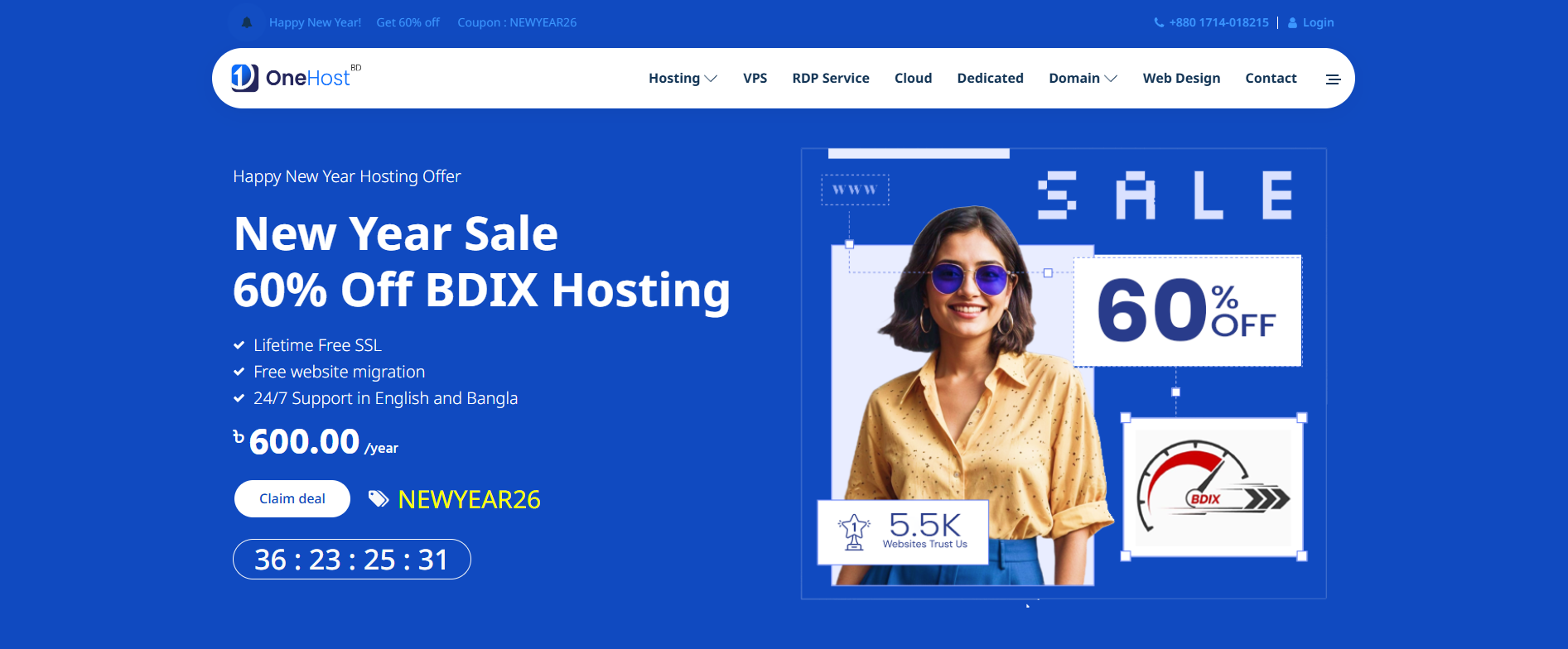Click the ৳600.00 /year price

tap(316, 442)
